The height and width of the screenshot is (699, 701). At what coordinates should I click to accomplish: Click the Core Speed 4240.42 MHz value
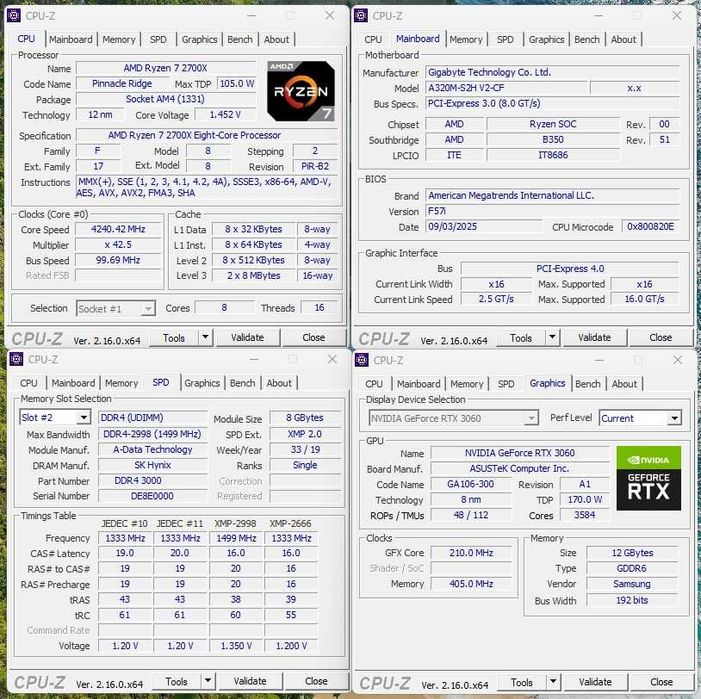click(x=118, y=229)
